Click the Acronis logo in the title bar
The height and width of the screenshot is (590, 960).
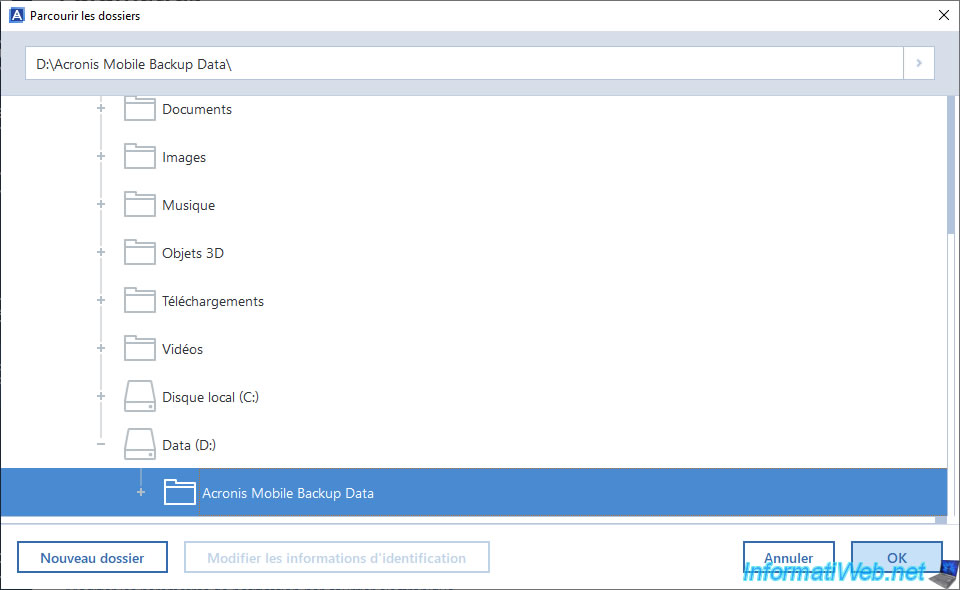(x=17, y=15)
